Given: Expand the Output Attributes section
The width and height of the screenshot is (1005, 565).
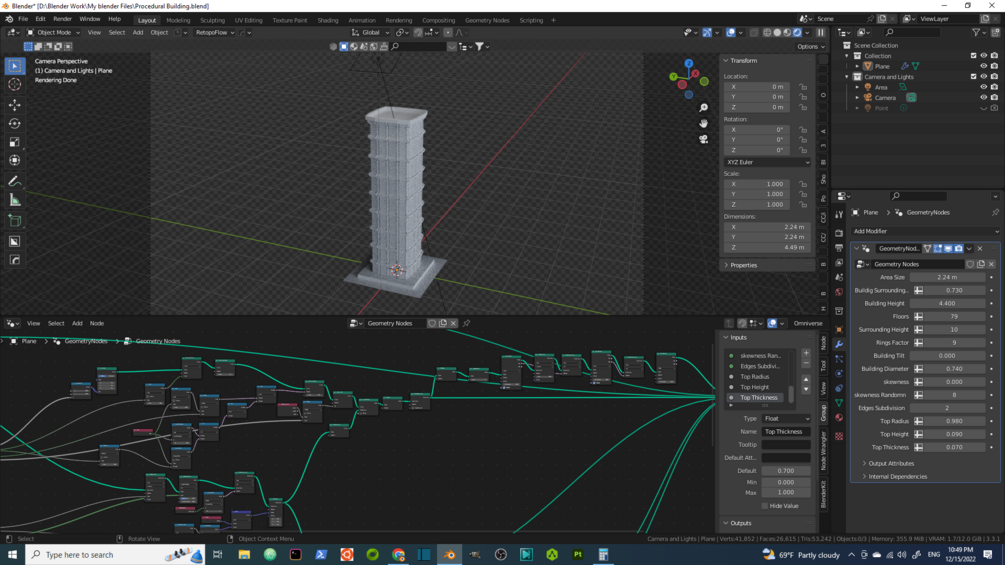Looking at the screenshot, I should click(x=890, y=464).
